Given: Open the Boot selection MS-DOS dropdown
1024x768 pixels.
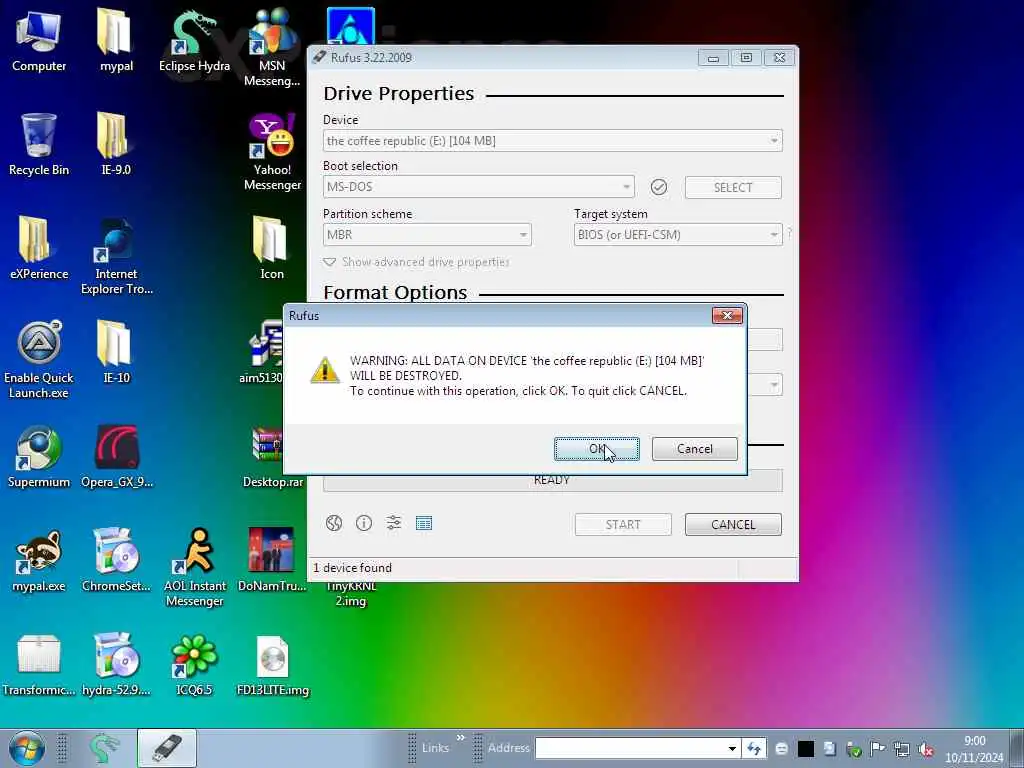Looking at the screenshot, I should coord(478,187).
